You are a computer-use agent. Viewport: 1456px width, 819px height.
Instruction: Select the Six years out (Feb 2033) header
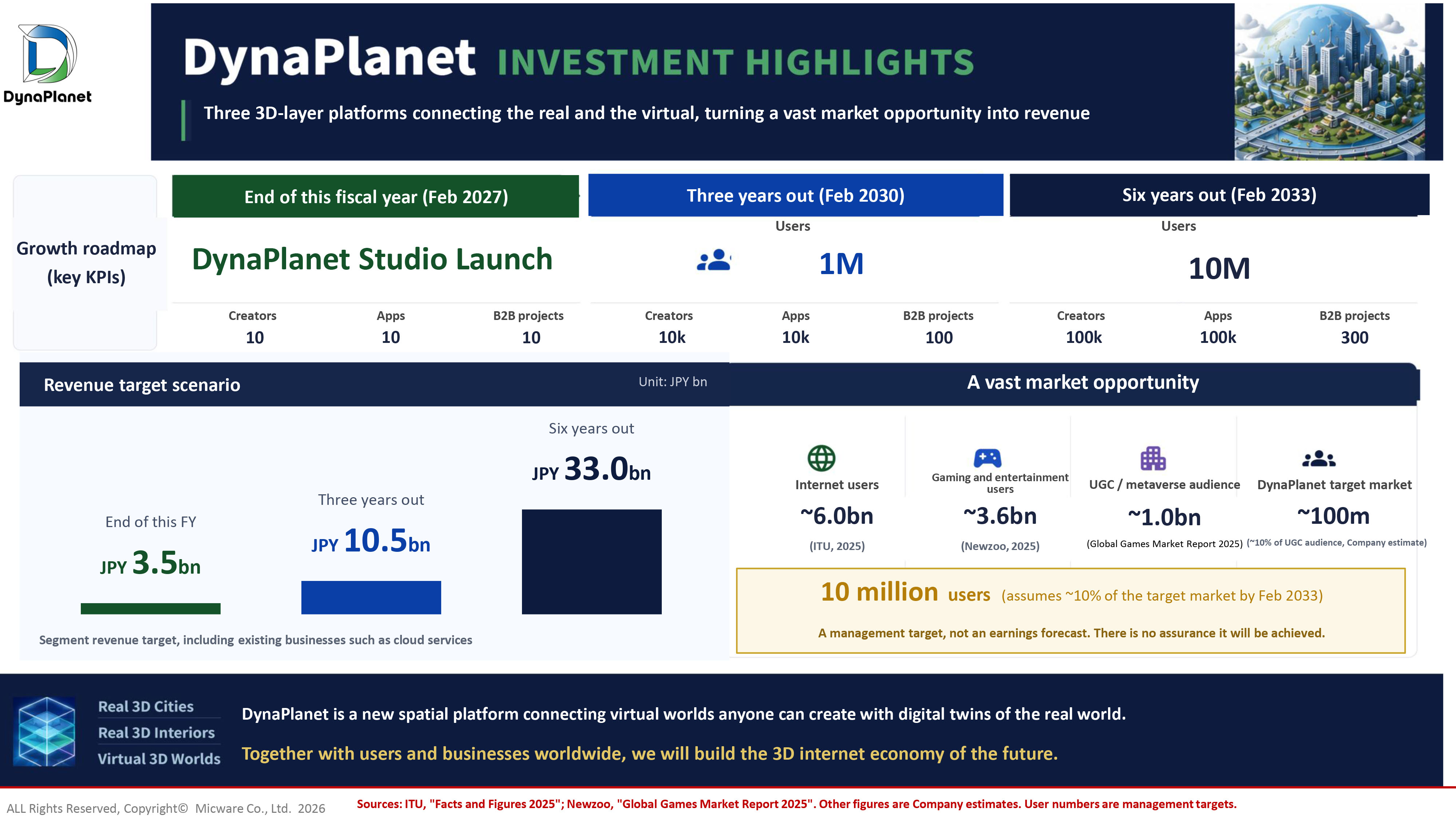[x=1219, y=194]
